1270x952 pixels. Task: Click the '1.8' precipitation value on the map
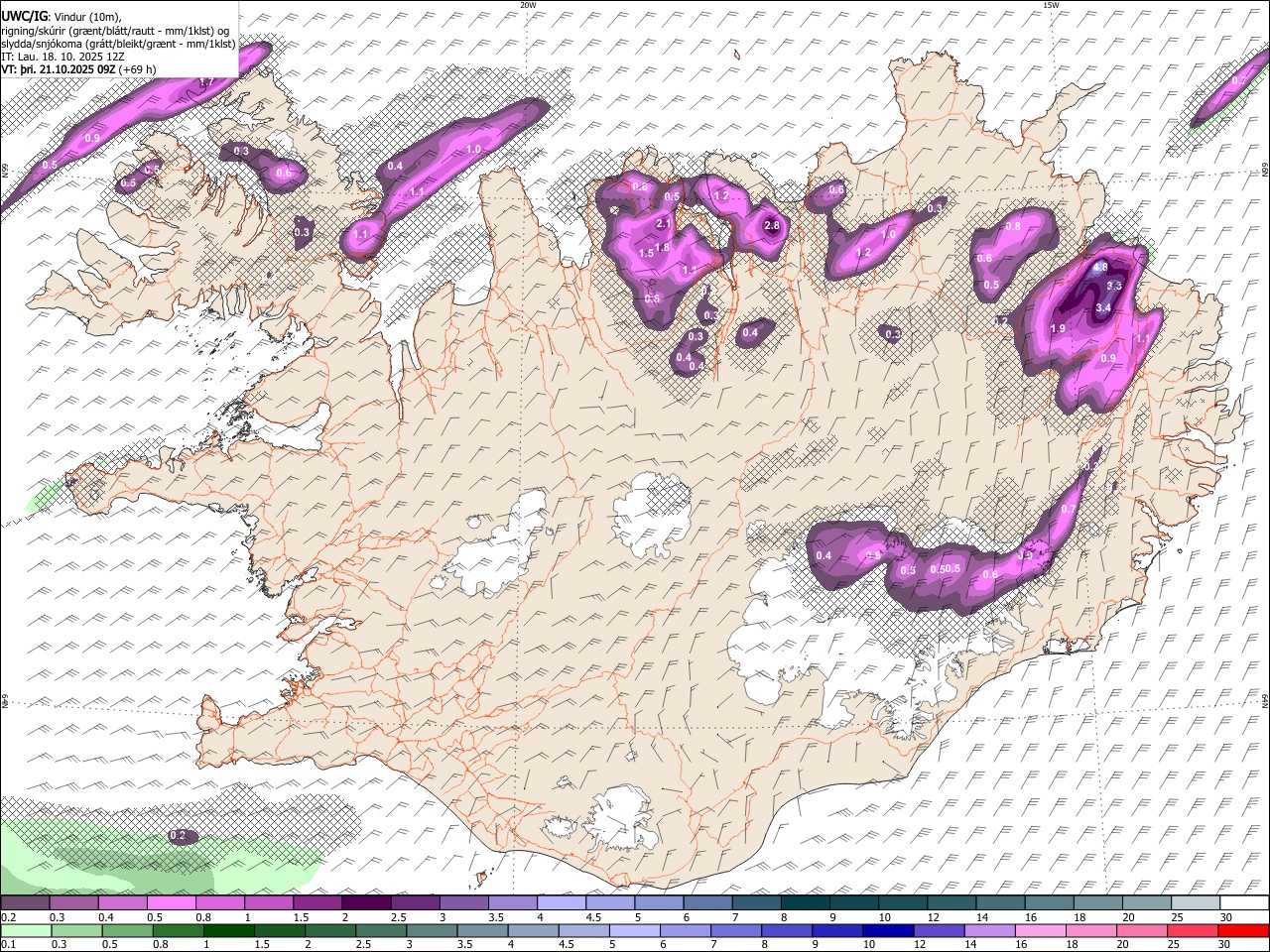pos(663,247)
